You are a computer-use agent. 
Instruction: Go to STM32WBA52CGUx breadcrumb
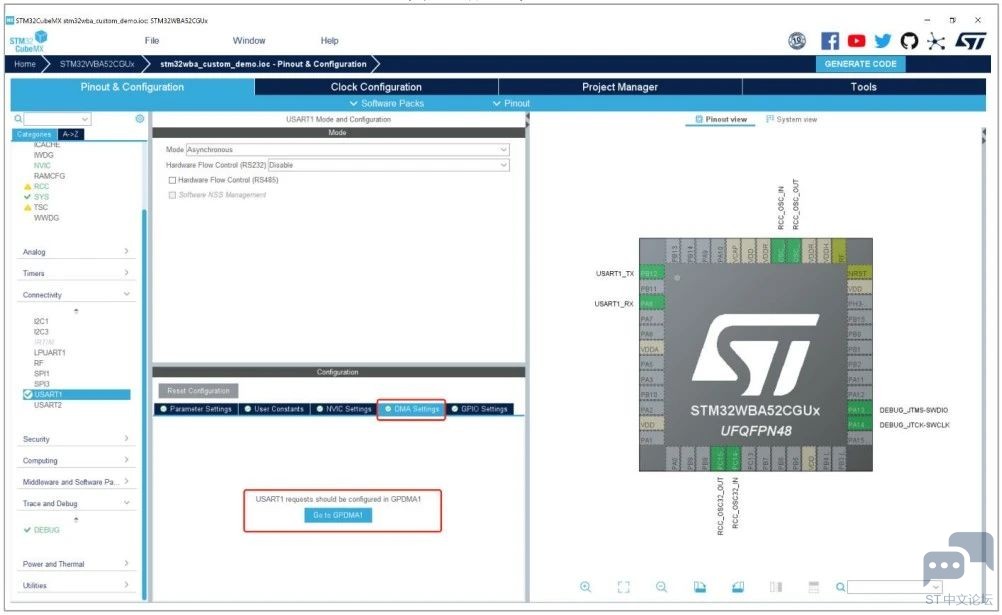coord(97,64)
